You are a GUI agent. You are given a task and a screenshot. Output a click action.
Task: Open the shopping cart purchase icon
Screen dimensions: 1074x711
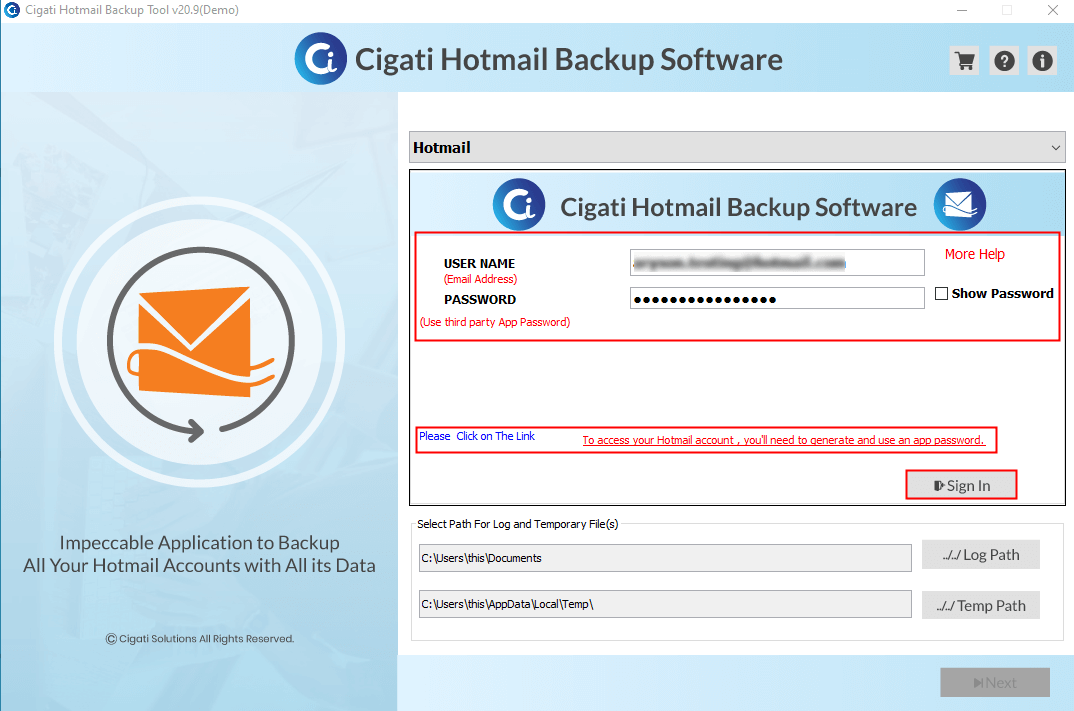point(964,61)
